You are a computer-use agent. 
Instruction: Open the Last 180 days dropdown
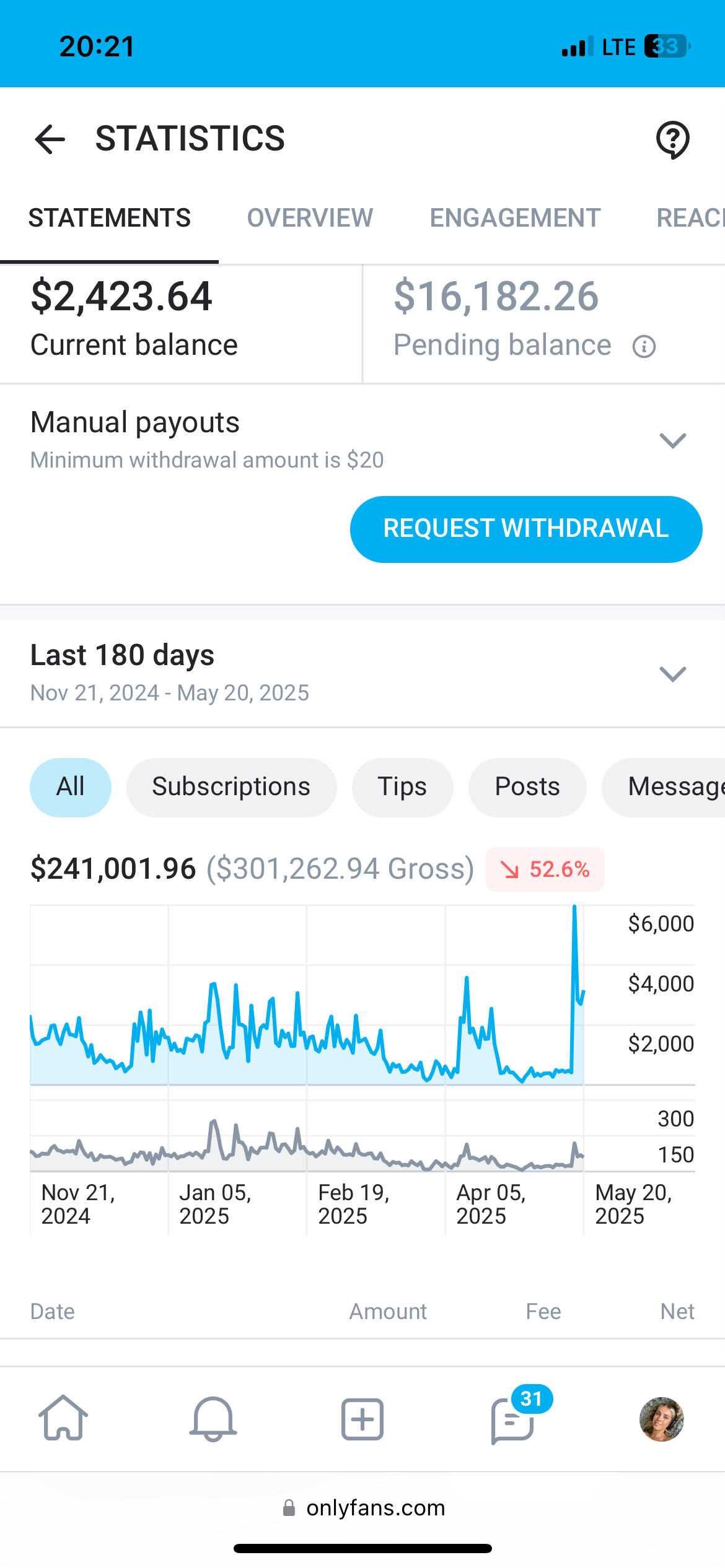[x=672, y=673]
